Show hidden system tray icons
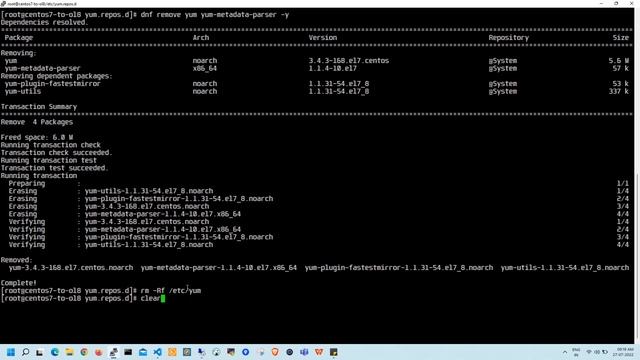This screenshot has width=640, height=360. (565, 352)
